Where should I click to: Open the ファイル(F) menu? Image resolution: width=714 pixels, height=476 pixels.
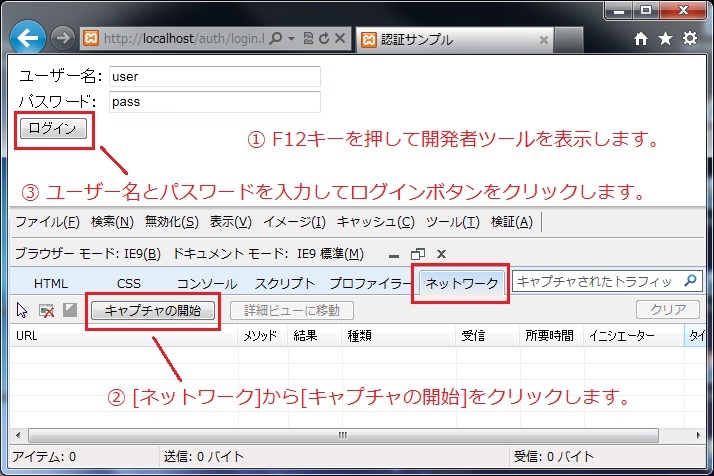point(47,222)
